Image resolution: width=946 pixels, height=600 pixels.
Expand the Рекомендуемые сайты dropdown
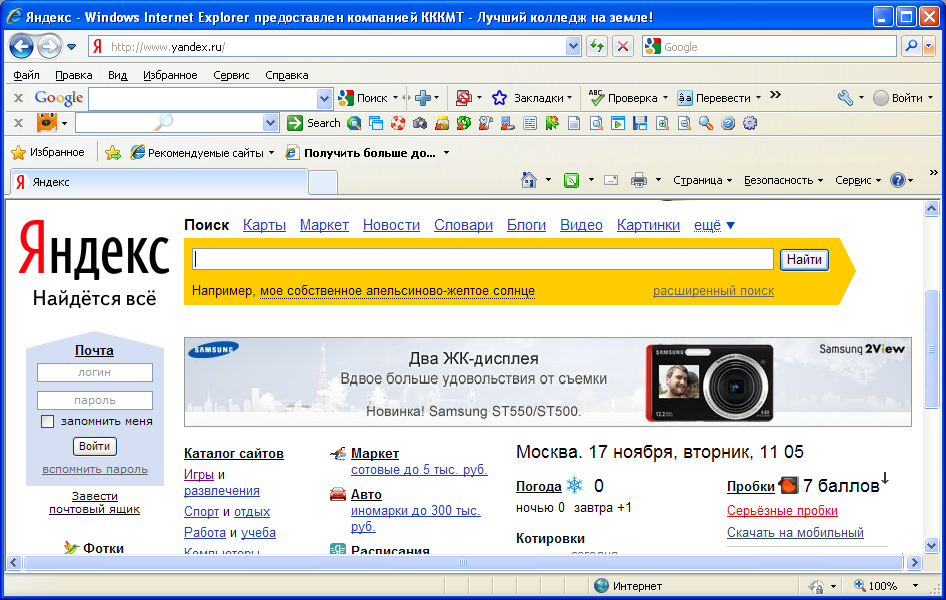[271, 153]
